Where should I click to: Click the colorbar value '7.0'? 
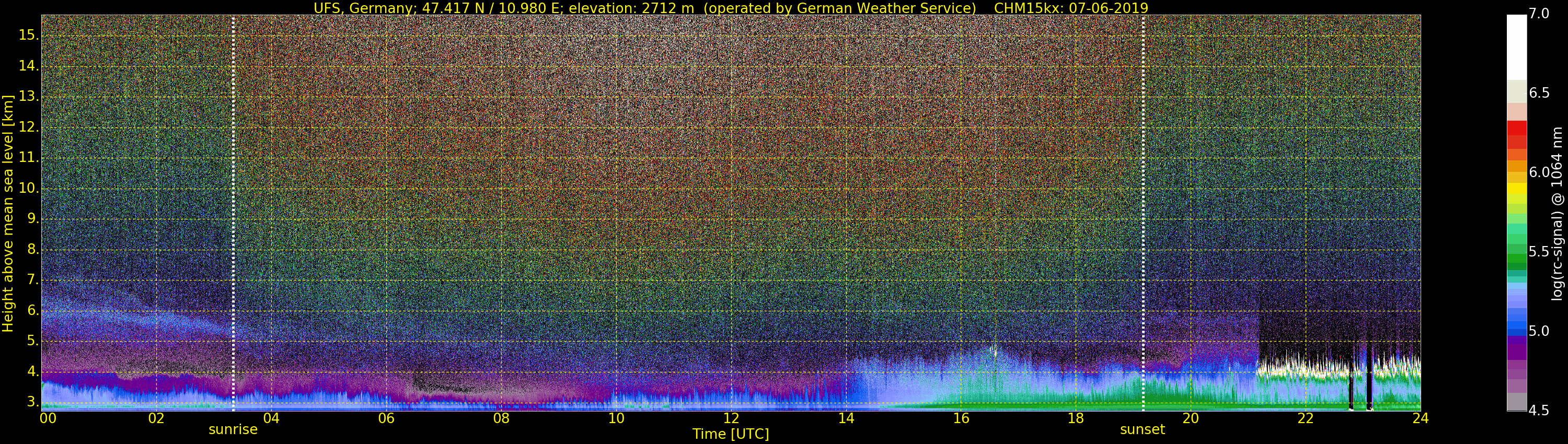tap(1539, 14)
